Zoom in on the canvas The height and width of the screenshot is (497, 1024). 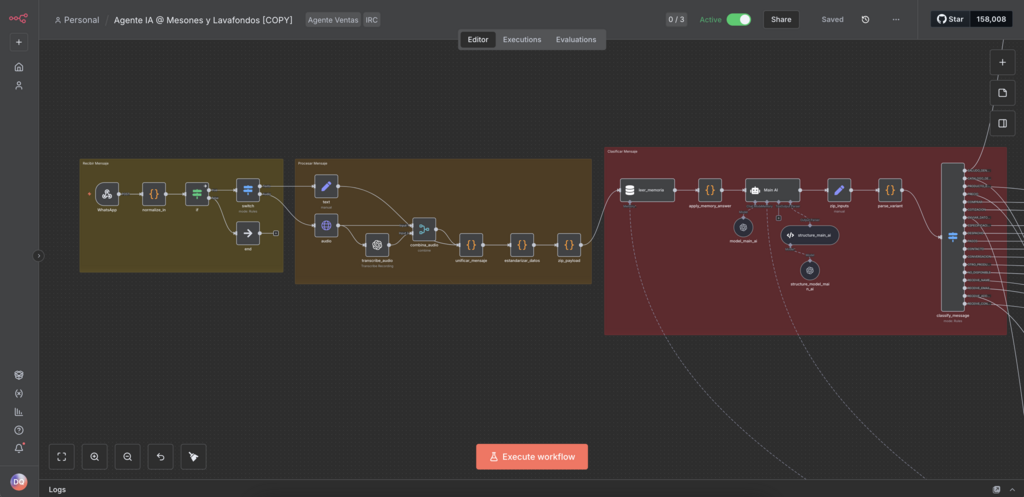[x=95, y=457]
